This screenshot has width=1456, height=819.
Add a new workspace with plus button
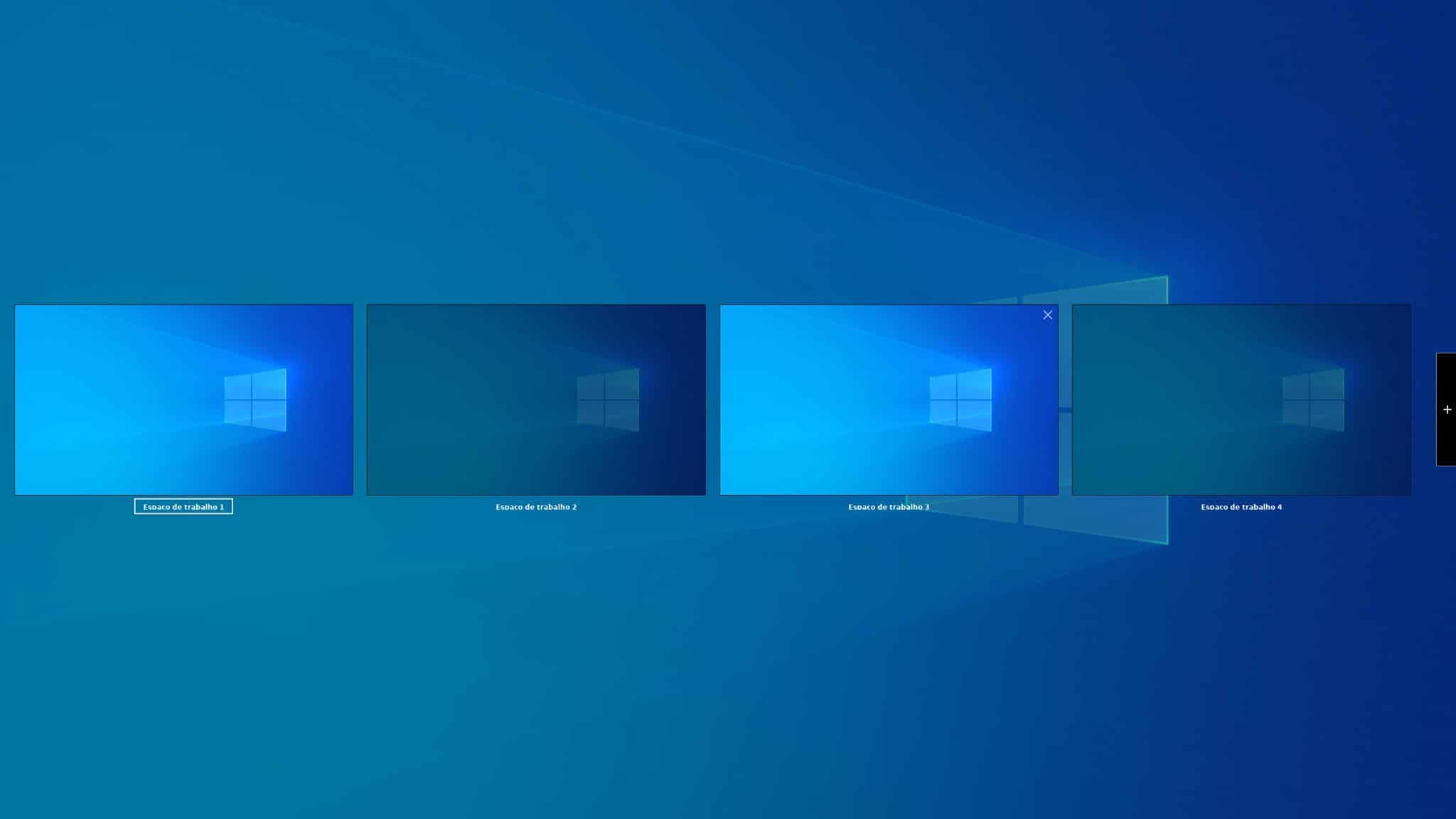pos(1447,409)
